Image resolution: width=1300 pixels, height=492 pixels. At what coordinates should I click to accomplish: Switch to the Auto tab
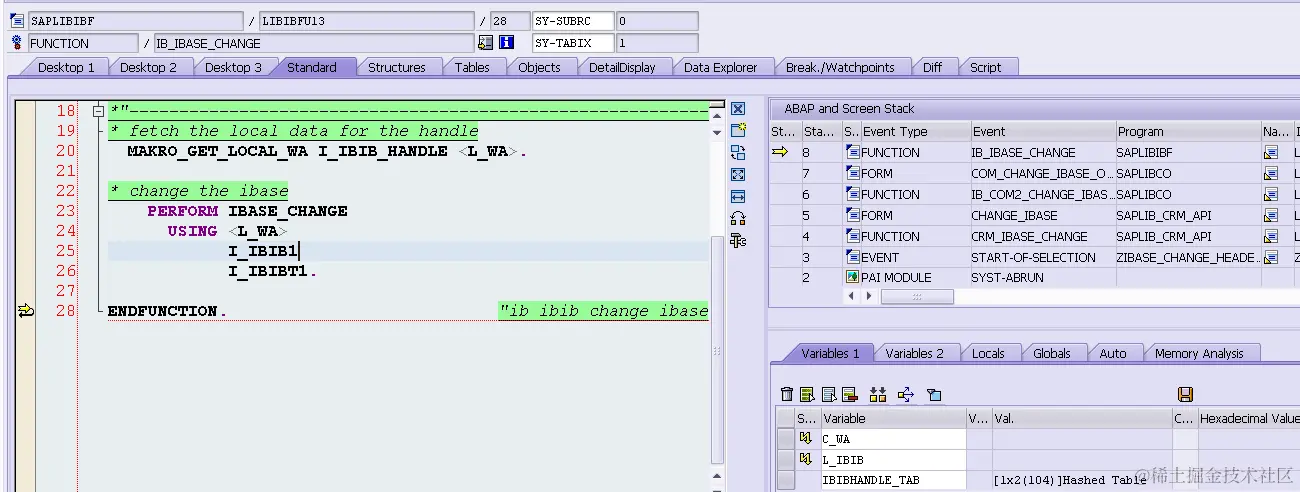tap(1113, 353)
